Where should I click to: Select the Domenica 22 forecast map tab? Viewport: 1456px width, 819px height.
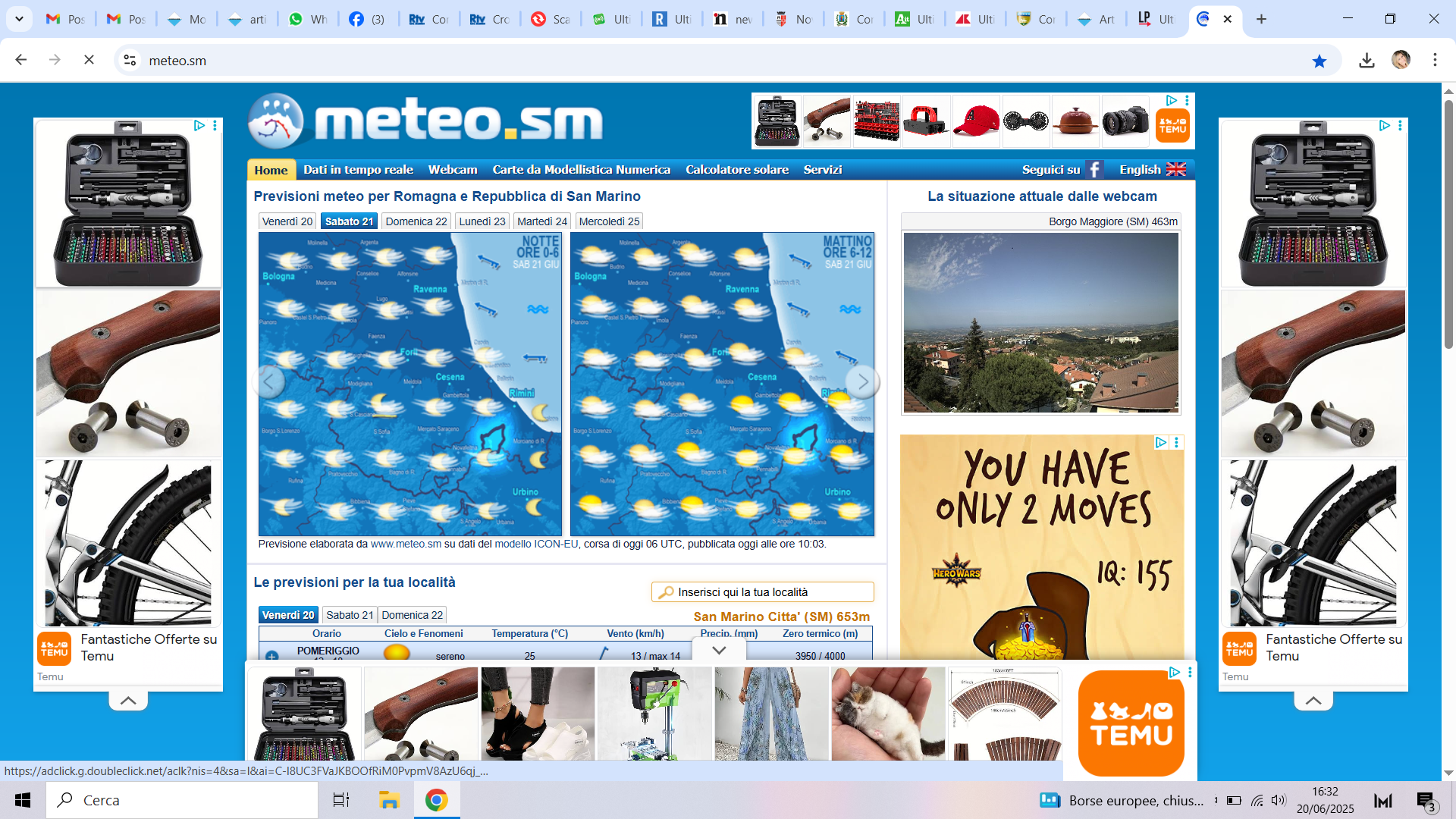pyautogui.click(x=416, y=221)
